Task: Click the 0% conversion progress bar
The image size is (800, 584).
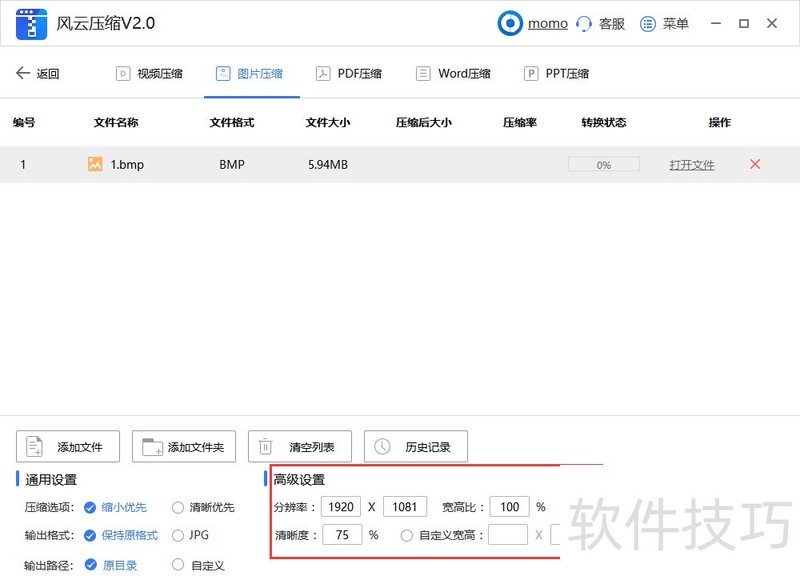Action: [x=603, y=164]
